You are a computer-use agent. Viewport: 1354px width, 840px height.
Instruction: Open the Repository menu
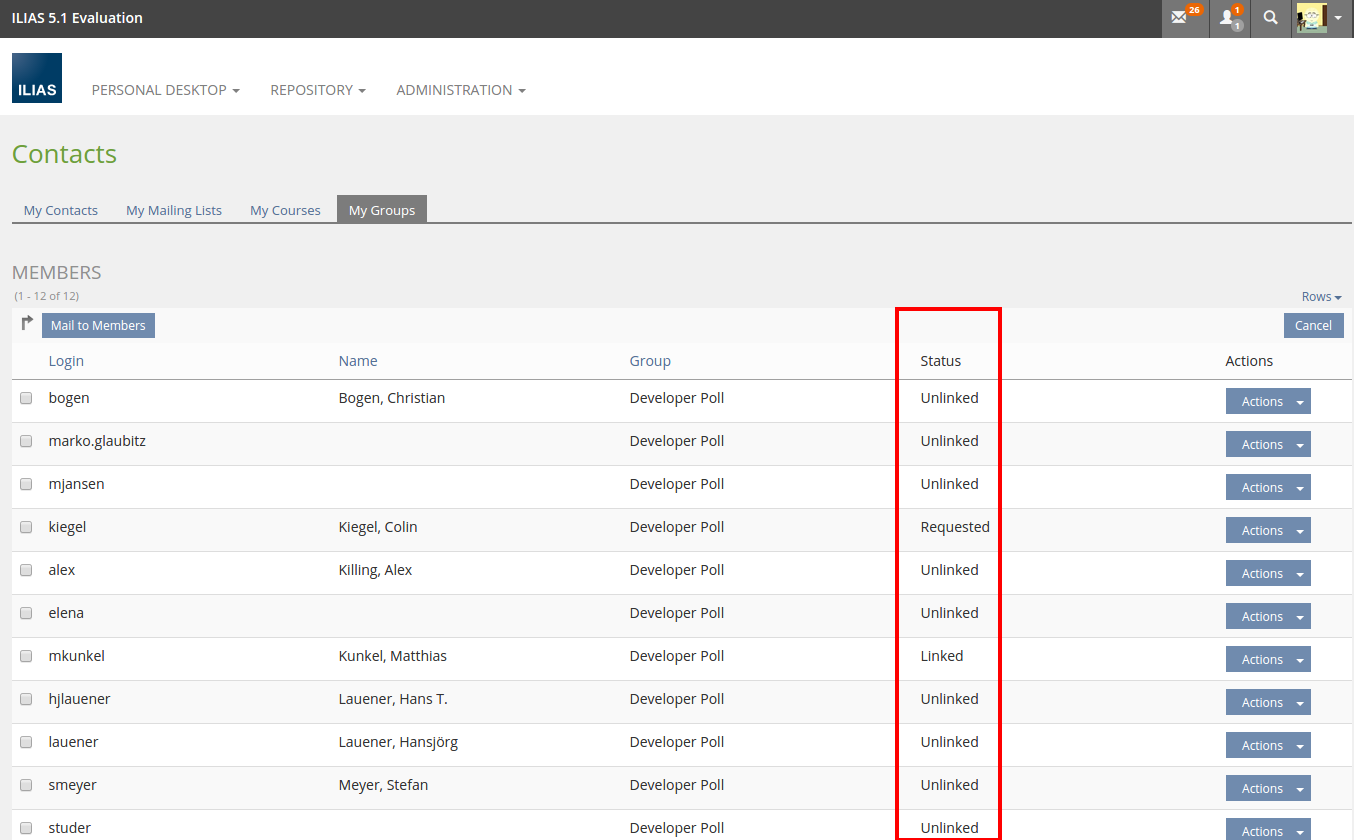(317, 90)
